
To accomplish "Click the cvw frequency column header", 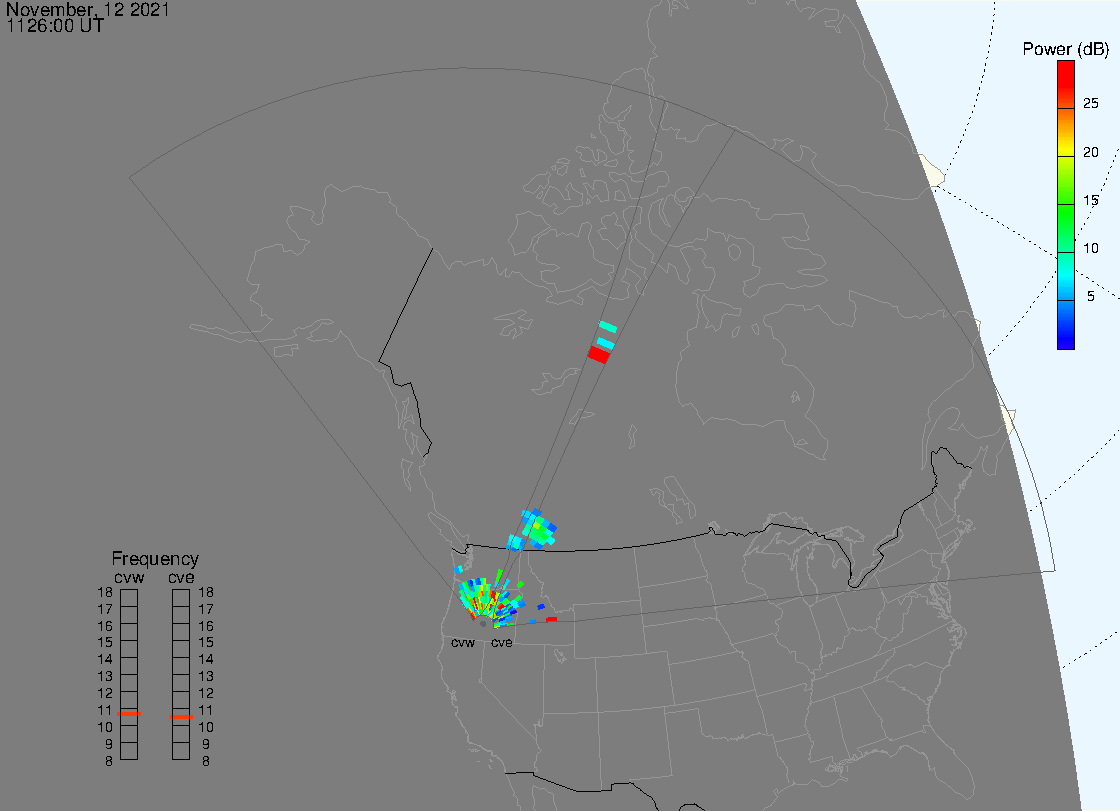I will (129, 577).
